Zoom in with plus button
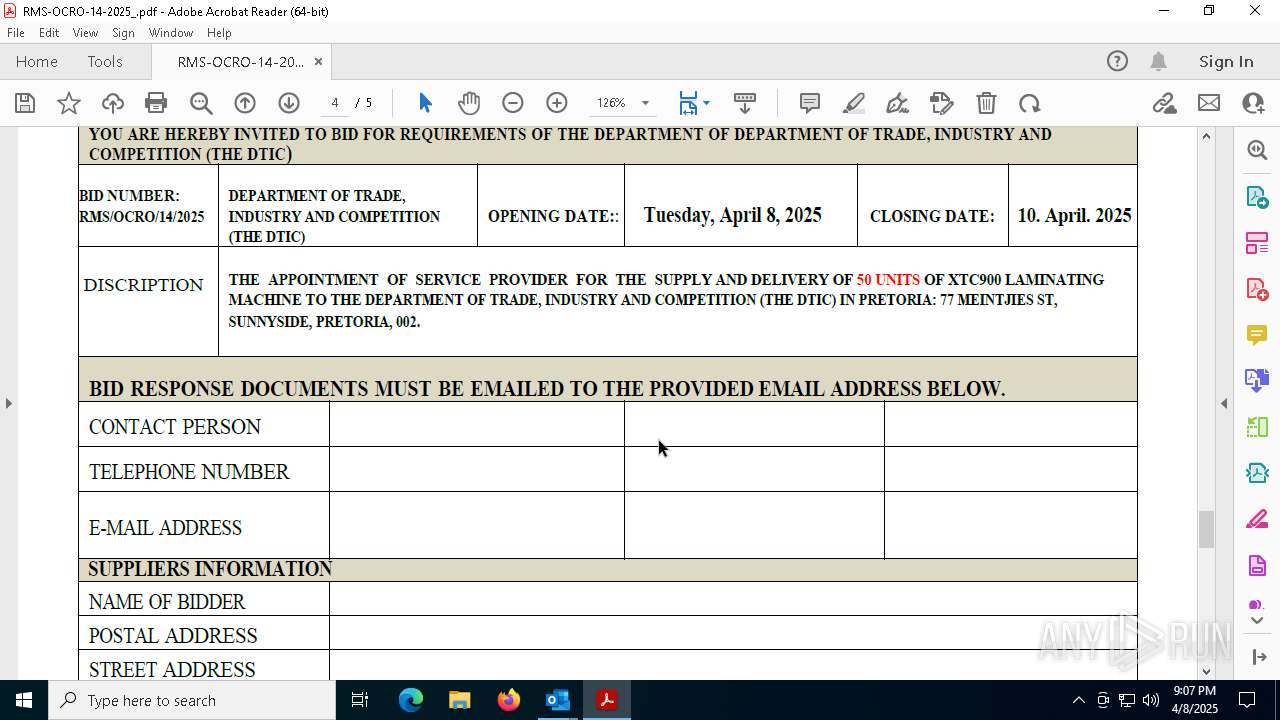This screenshot has width=1280, height=720. tap(557, 103)
